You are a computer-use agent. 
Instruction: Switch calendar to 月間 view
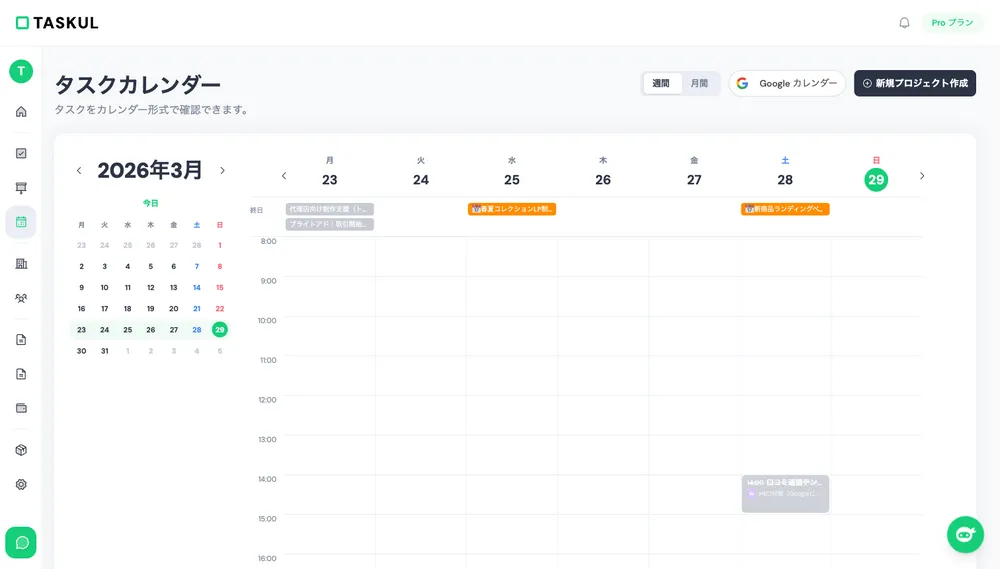coord(699,84)
